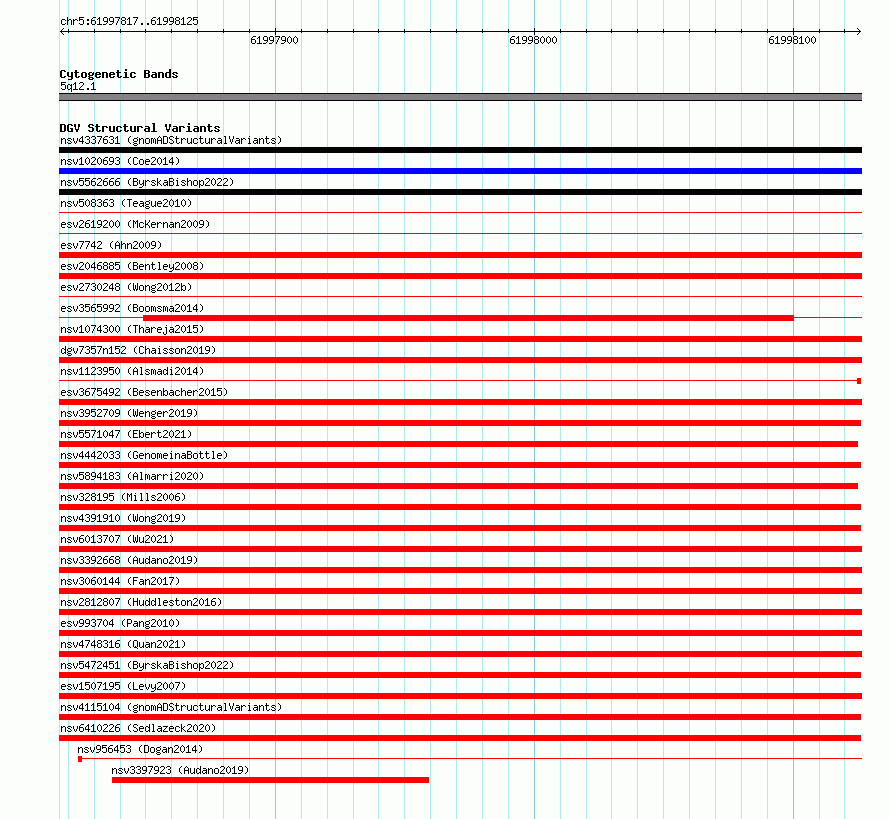The image size is (890, 819).
Task: Open variant nsv508363 (Teague2010)
Action: tap(126, 203)
